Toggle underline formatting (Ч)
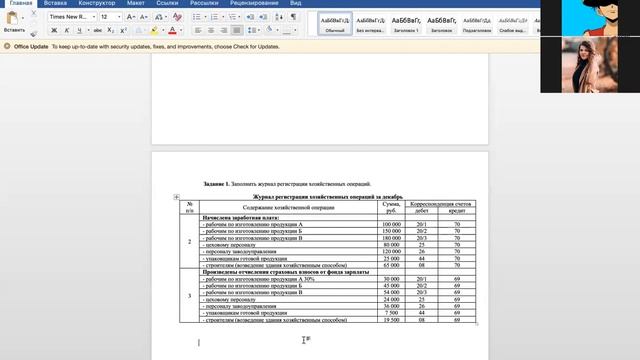This screenshot has width=640, height=360. (x=79, y=30)
